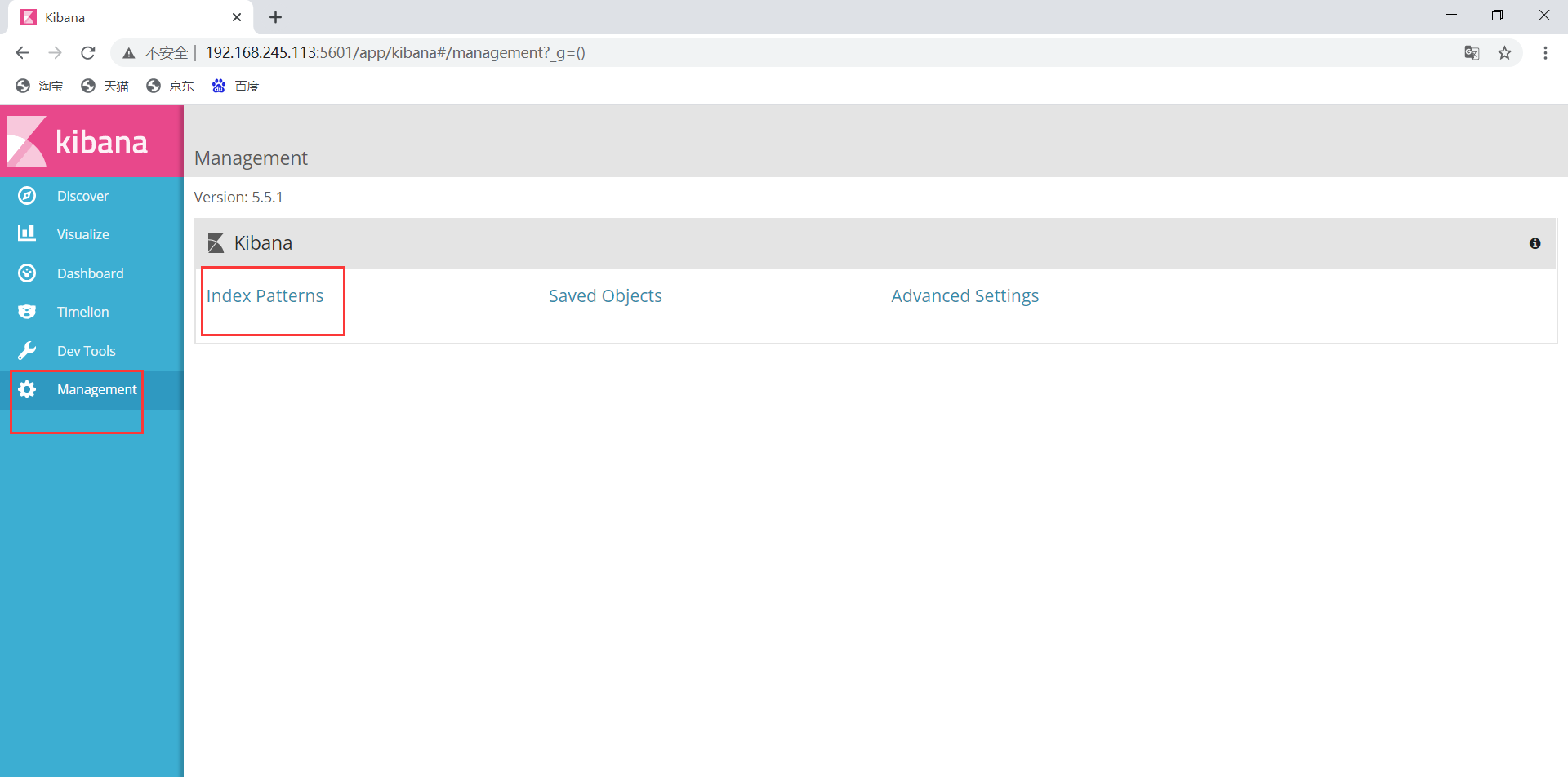The image size is (1568, 777).
Task: Close the Kibana browser tab
Action: tap(237, 17)
